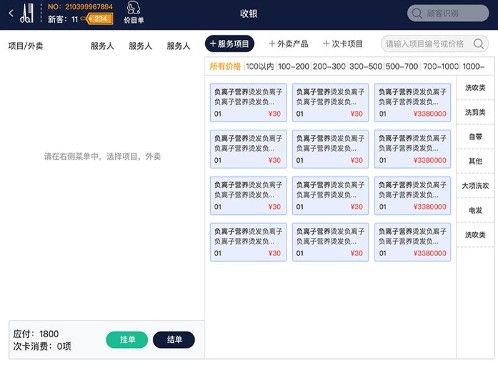This screenshot has width=498, height=368.
Task: Tap the back arrow in the header
Action: tap(11, 13)
